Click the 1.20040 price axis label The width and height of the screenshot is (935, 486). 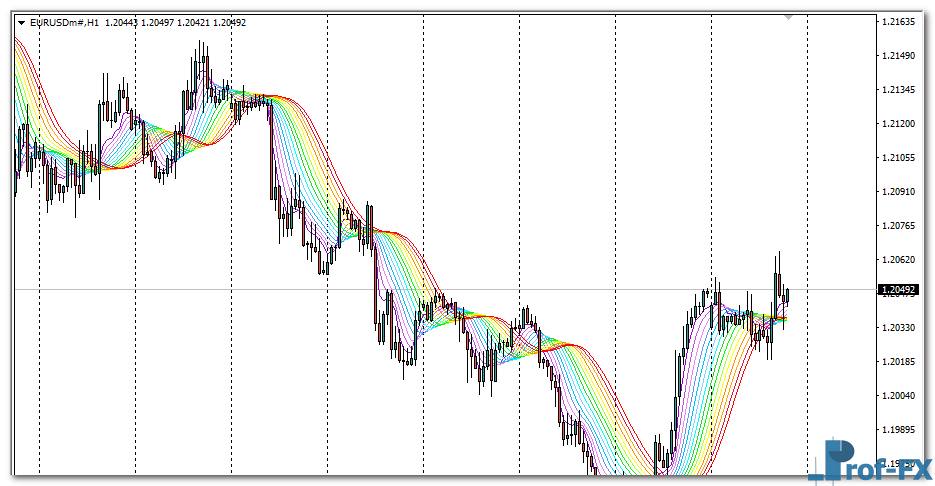click(901, 395)
